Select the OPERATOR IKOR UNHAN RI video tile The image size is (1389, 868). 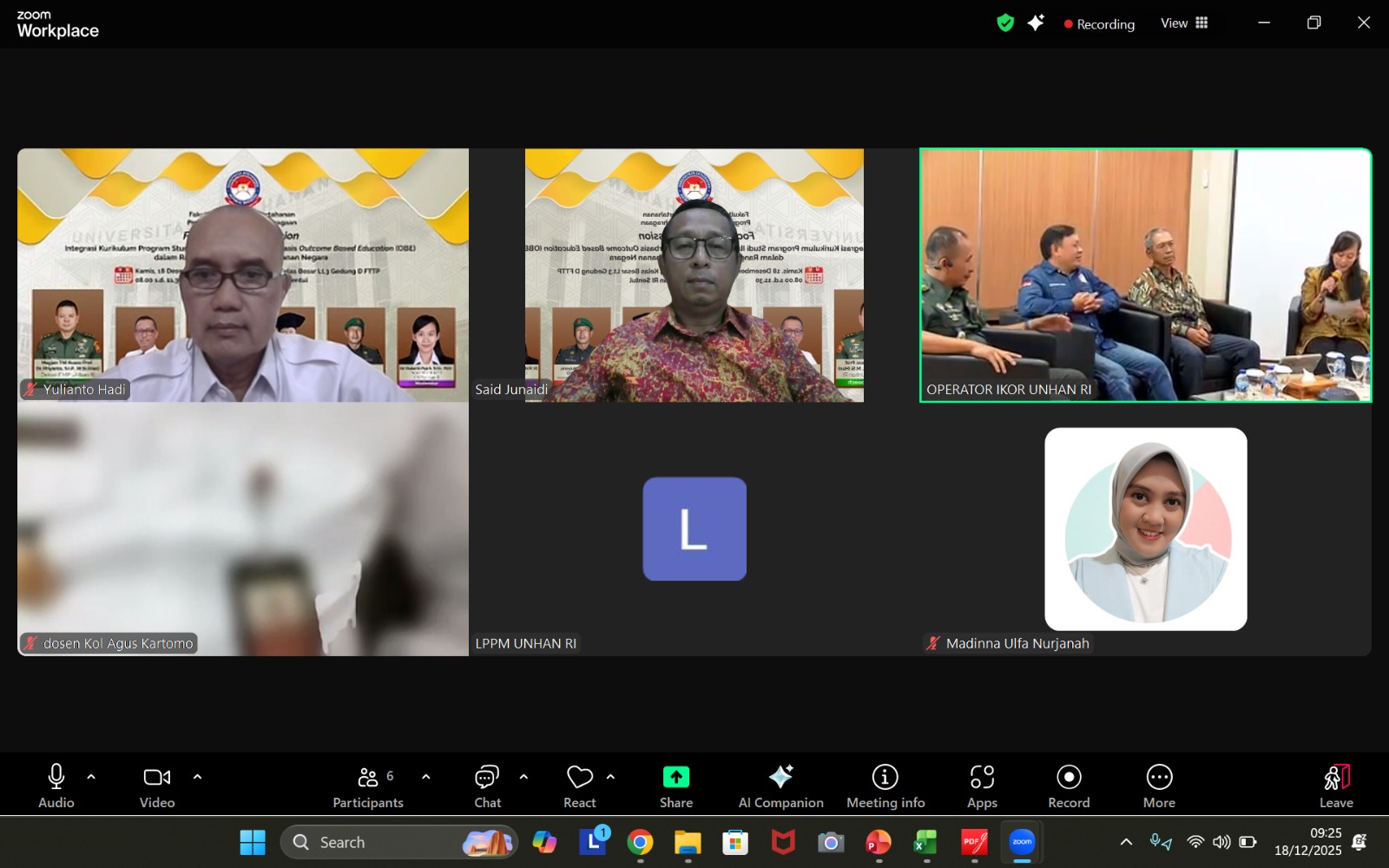(x=1145, y=275)
